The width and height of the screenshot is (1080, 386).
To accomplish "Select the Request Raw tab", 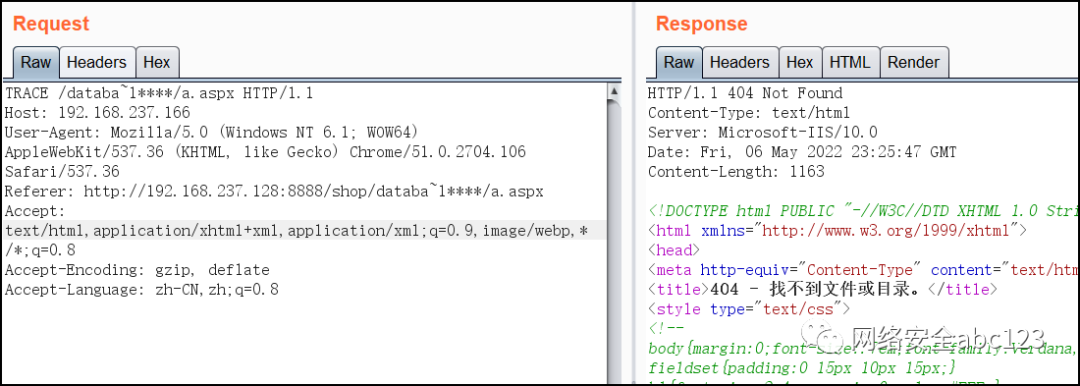I will 36,63.
